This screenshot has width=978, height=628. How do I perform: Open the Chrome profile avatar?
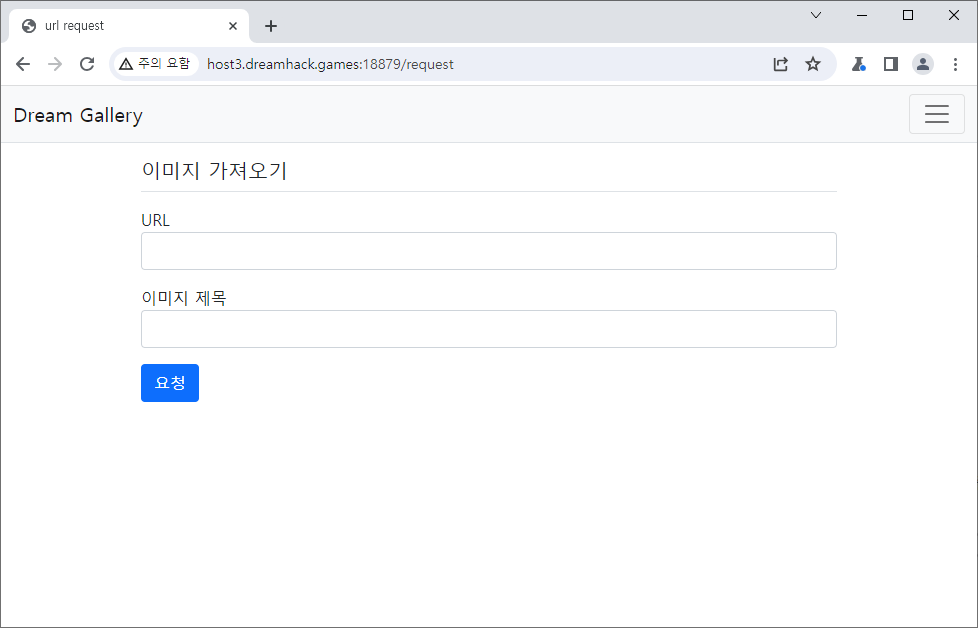(x=922, y=64)
